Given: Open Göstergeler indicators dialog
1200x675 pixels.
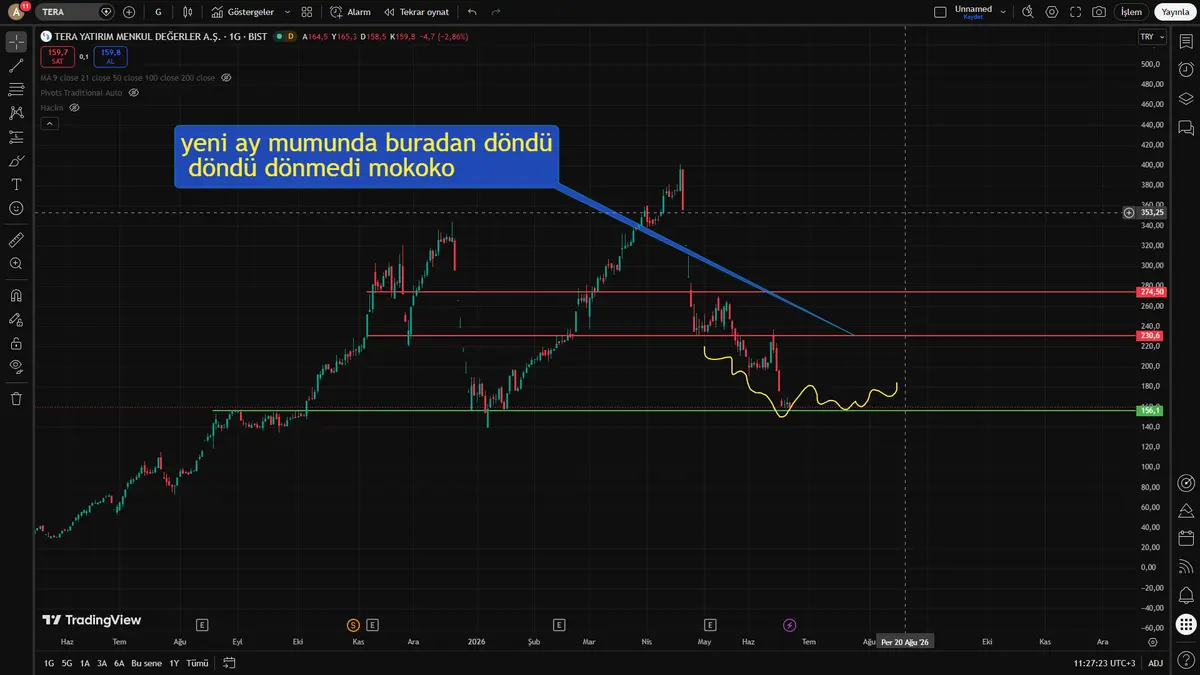Looking at the screenshot, I should (242, 12).
